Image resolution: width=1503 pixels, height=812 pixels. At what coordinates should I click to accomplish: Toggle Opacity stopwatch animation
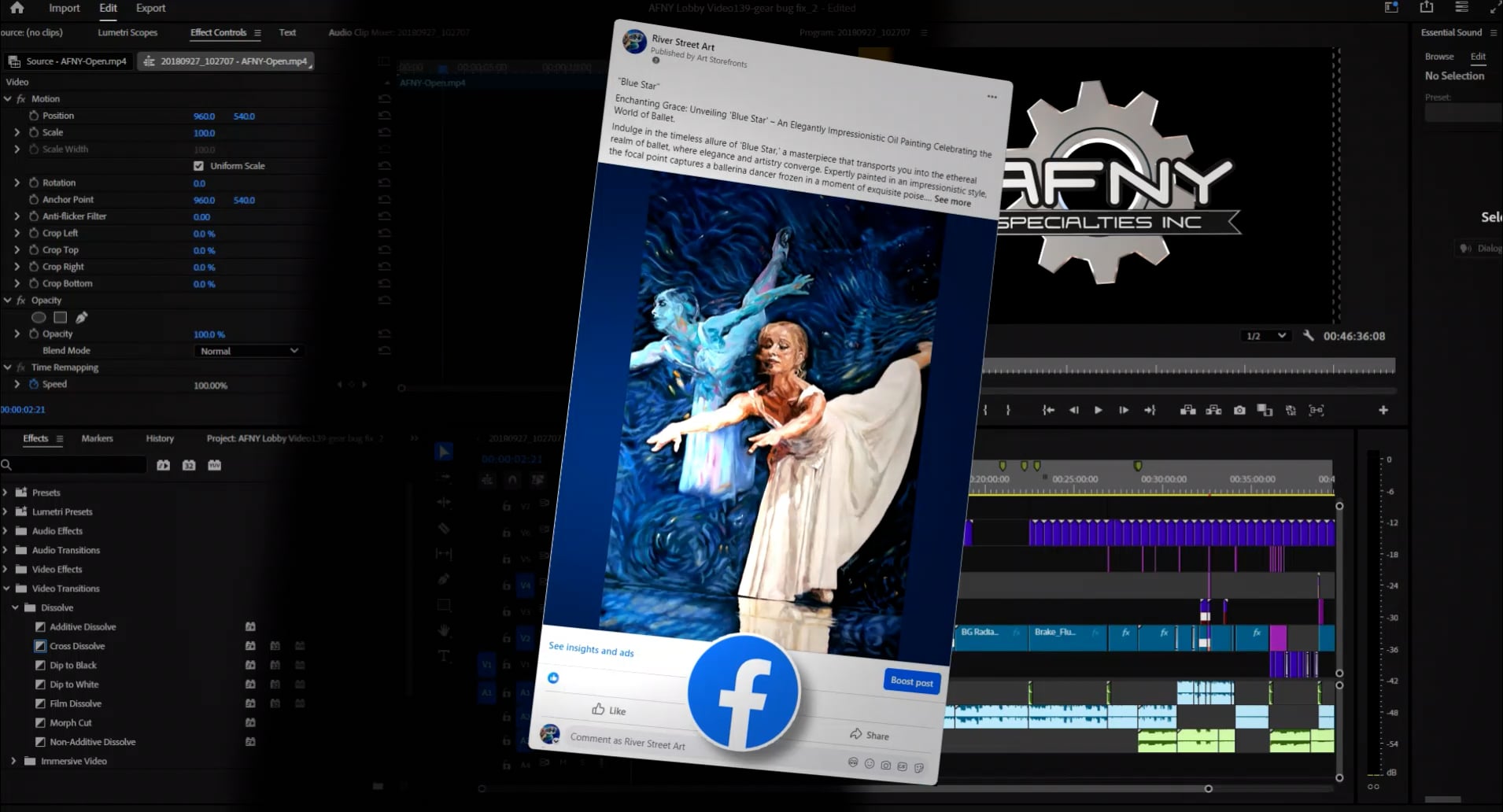pyautogui.click(x=34, y=334)
